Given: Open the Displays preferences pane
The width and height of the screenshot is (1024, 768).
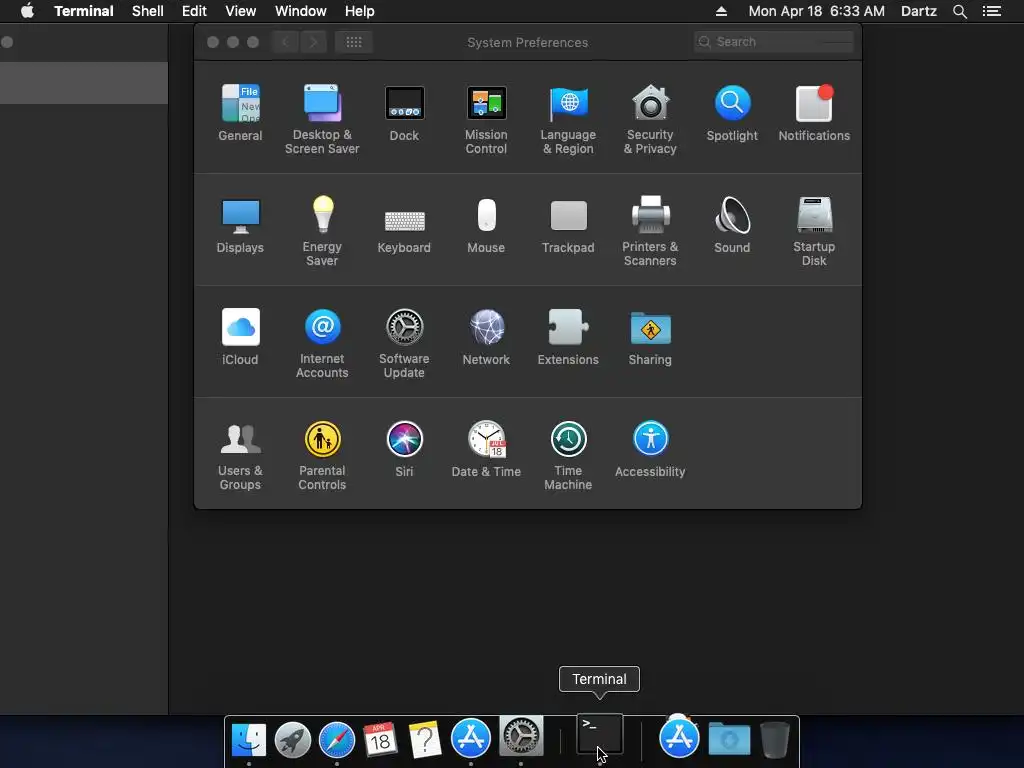Looking at the screenshot, I should 240,225.
